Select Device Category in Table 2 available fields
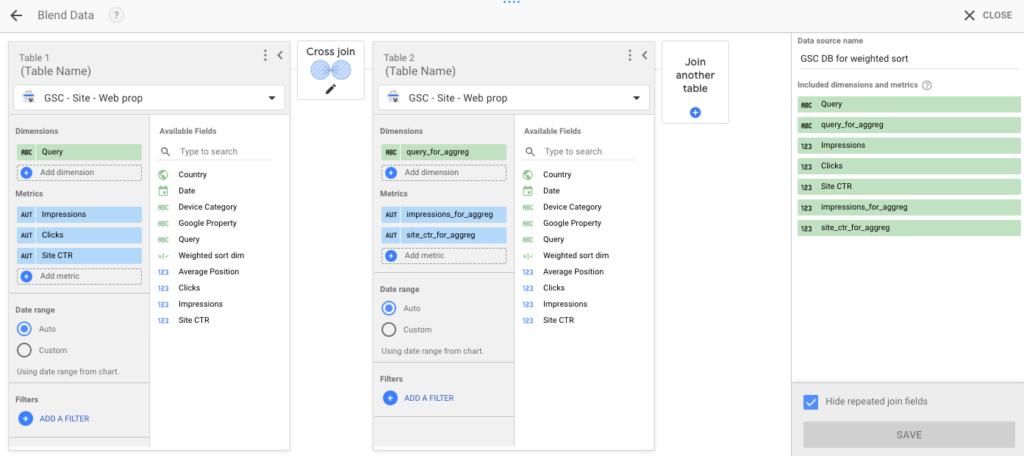The width and height of the screenshot is (1024, 456). [x=572, y=207]
